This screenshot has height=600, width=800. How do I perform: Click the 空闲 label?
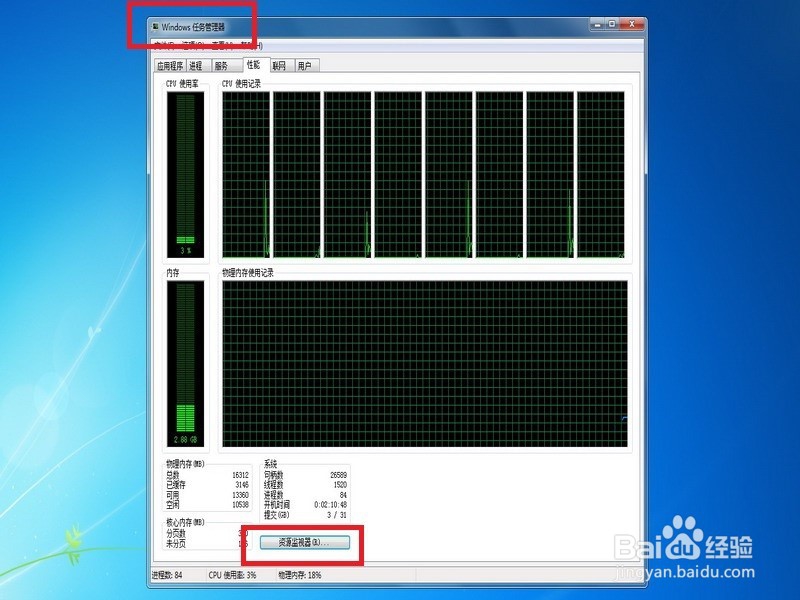pos(173,505)
